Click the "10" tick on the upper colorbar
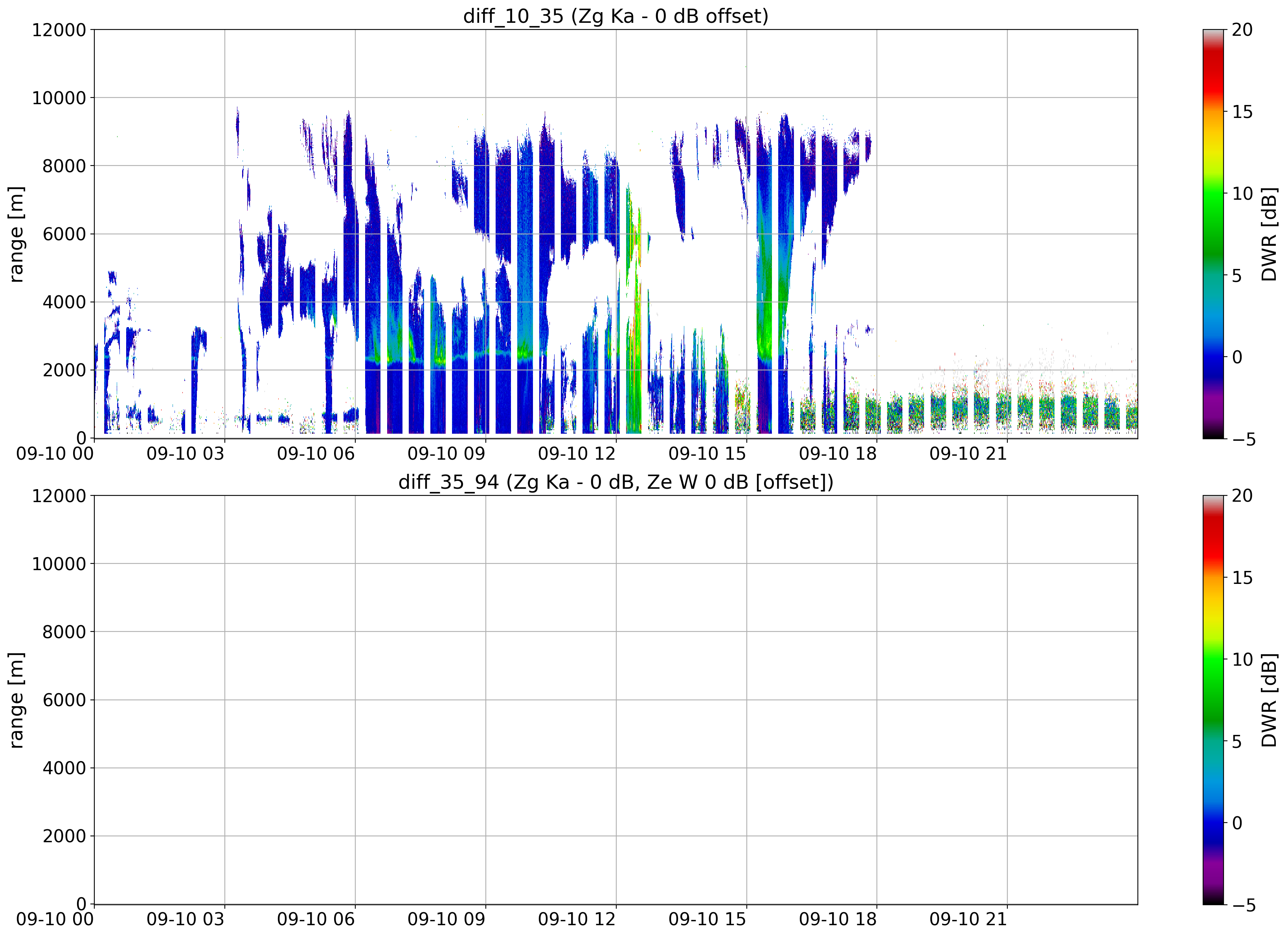Image resolution: width=1288 pixels, height=937 pixels. tap(1242, 194)
